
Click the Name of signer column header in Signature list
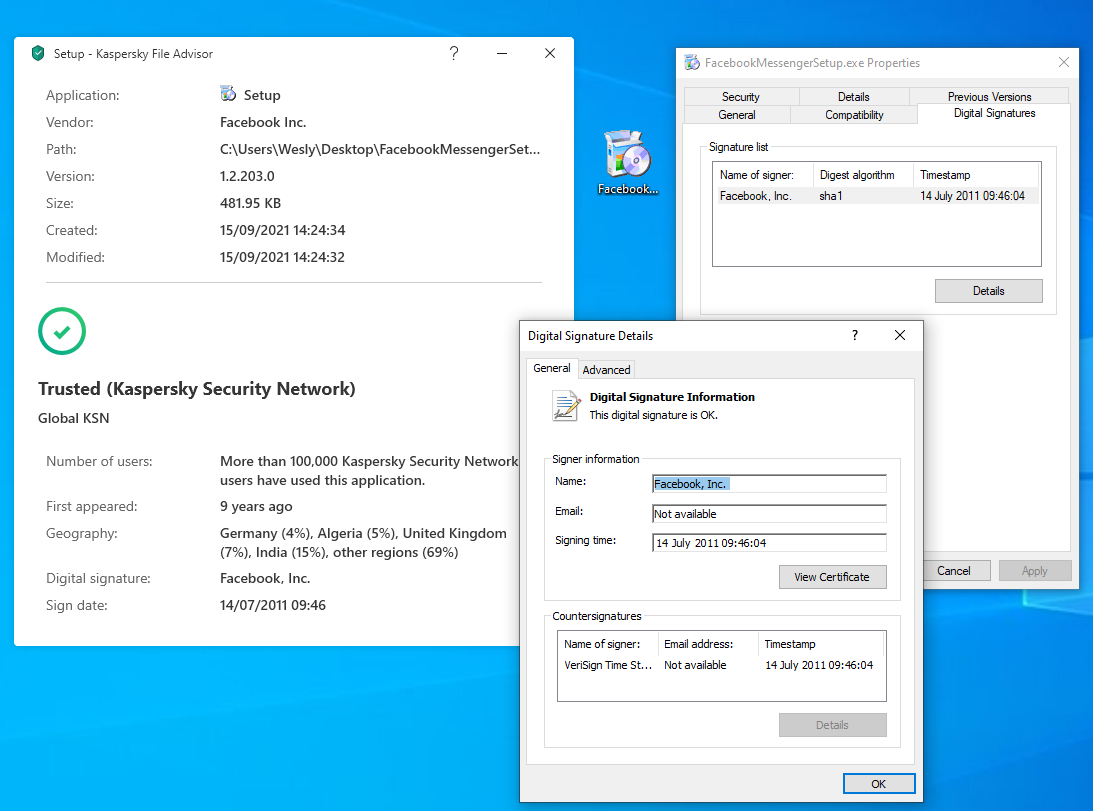point(763,175)
